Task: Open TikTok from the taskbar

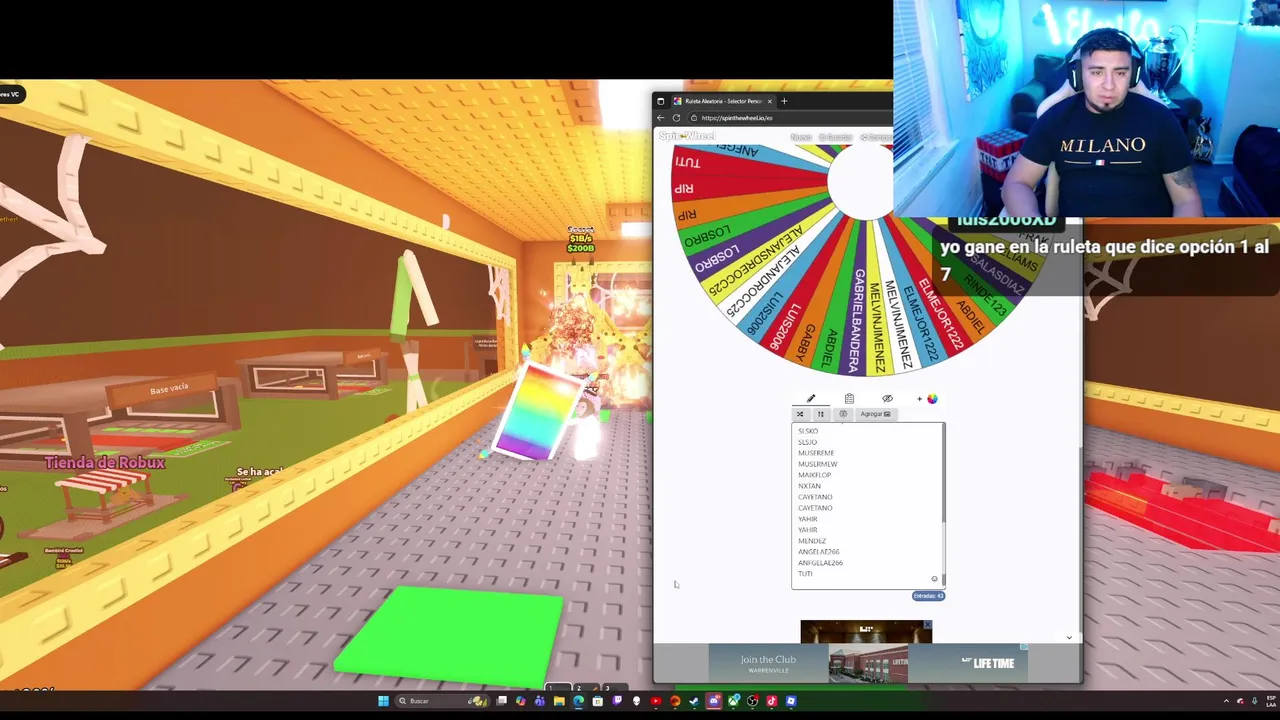Action: tap(772, 701)
